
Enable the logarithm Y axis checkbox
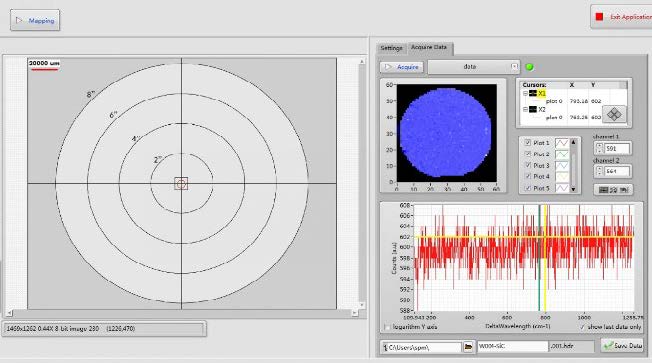point(388,327)
